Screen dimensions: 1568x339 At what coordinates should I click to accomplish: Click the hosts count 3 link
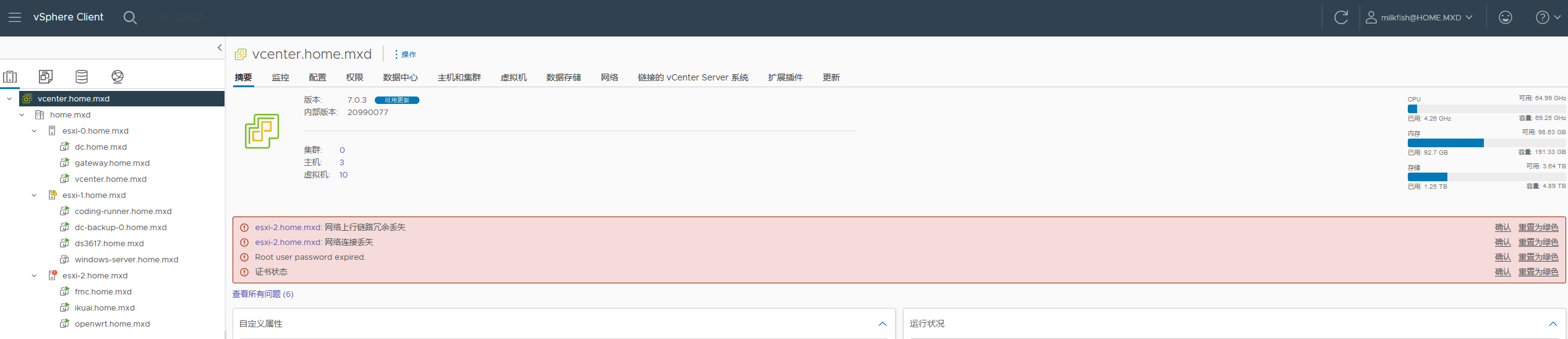point(341,162)
